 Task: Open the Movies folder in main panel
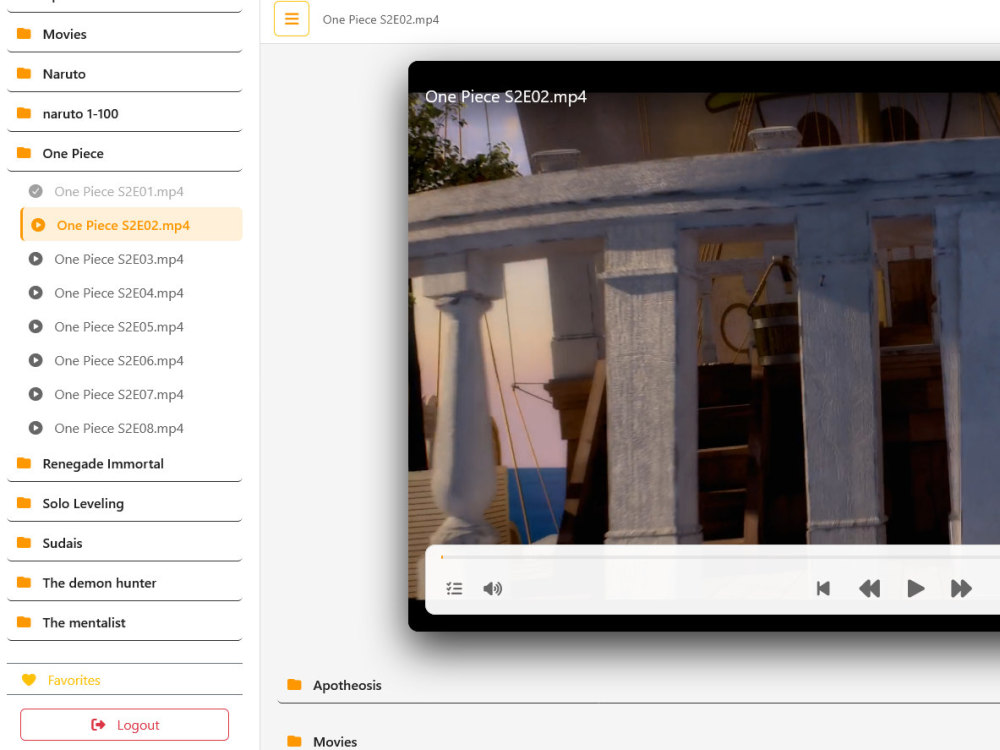coord(638,742)
